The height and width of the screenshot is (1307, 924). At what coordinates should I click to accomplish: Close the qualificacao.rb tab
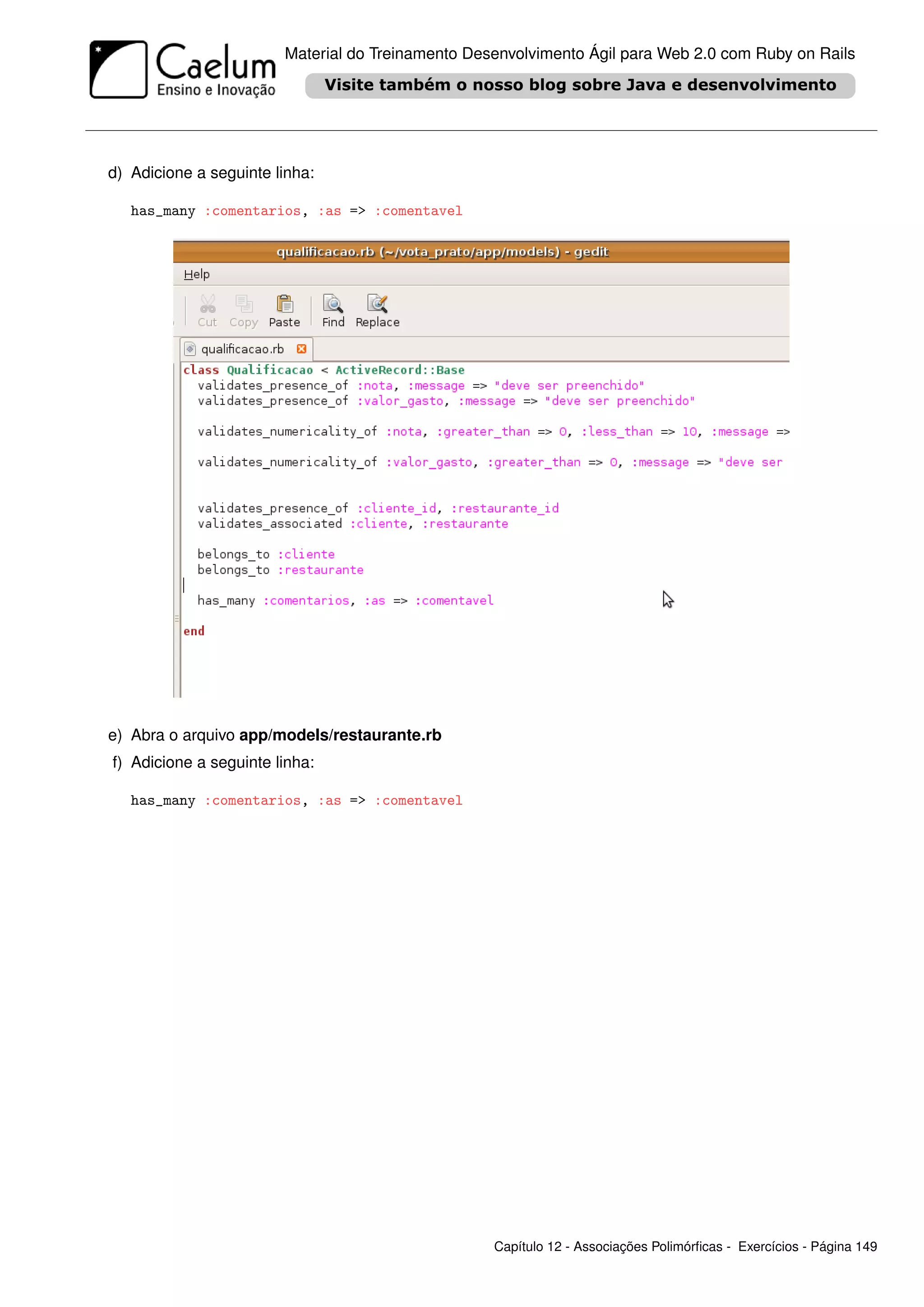pos(301,349)
